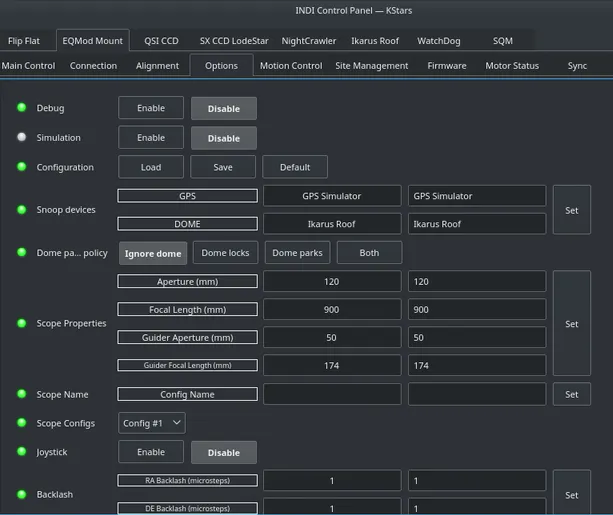Open the Connection tab
The height and width of the screenshot is (515, 613).
tap(93, 66)
